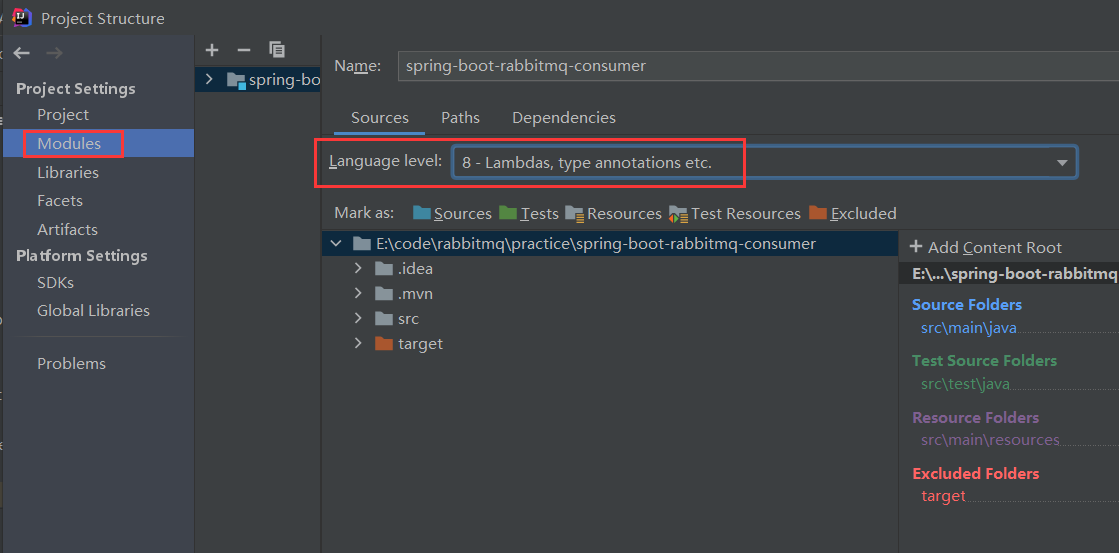Mark folder as Sources
This screenshot has width=1119, height=553.
pyautogui.click(x=452, y=213)
